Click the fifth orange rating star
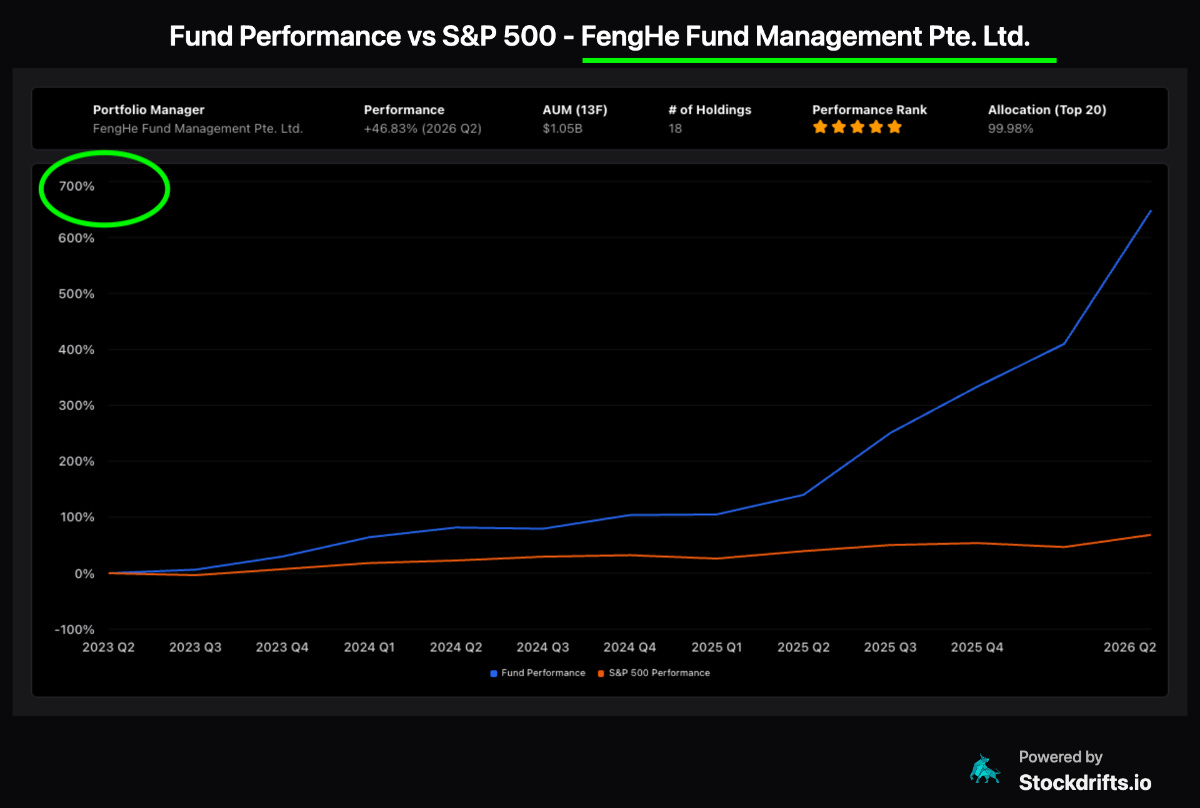 (894, 127)
